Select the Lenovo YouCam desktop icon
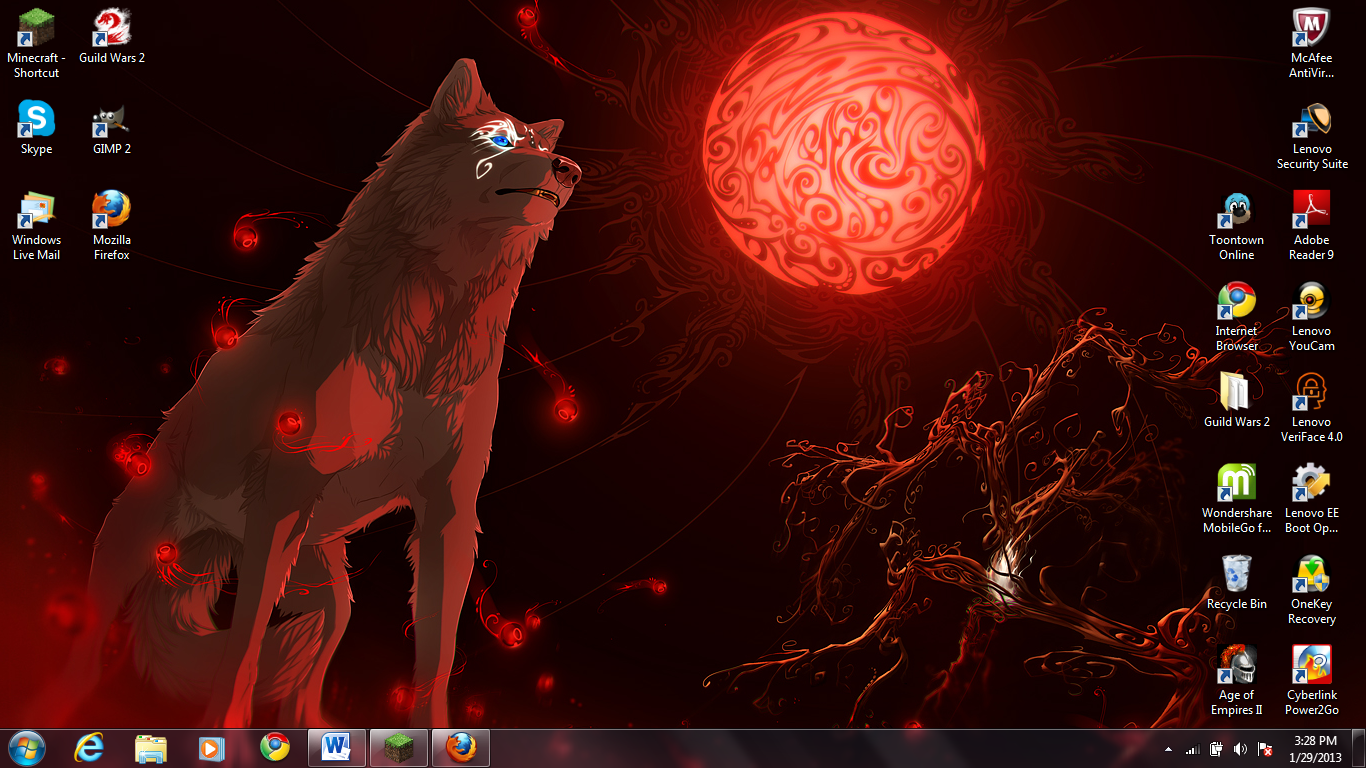 (x=1311, y=302)
